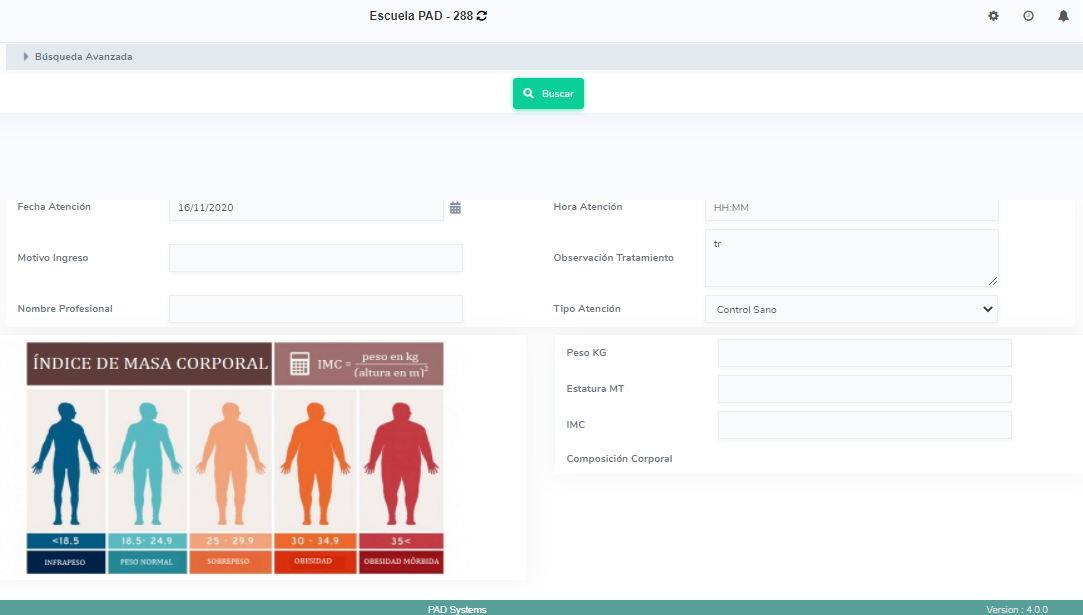Open the Tipo Atención dropdown

[851, 309]
